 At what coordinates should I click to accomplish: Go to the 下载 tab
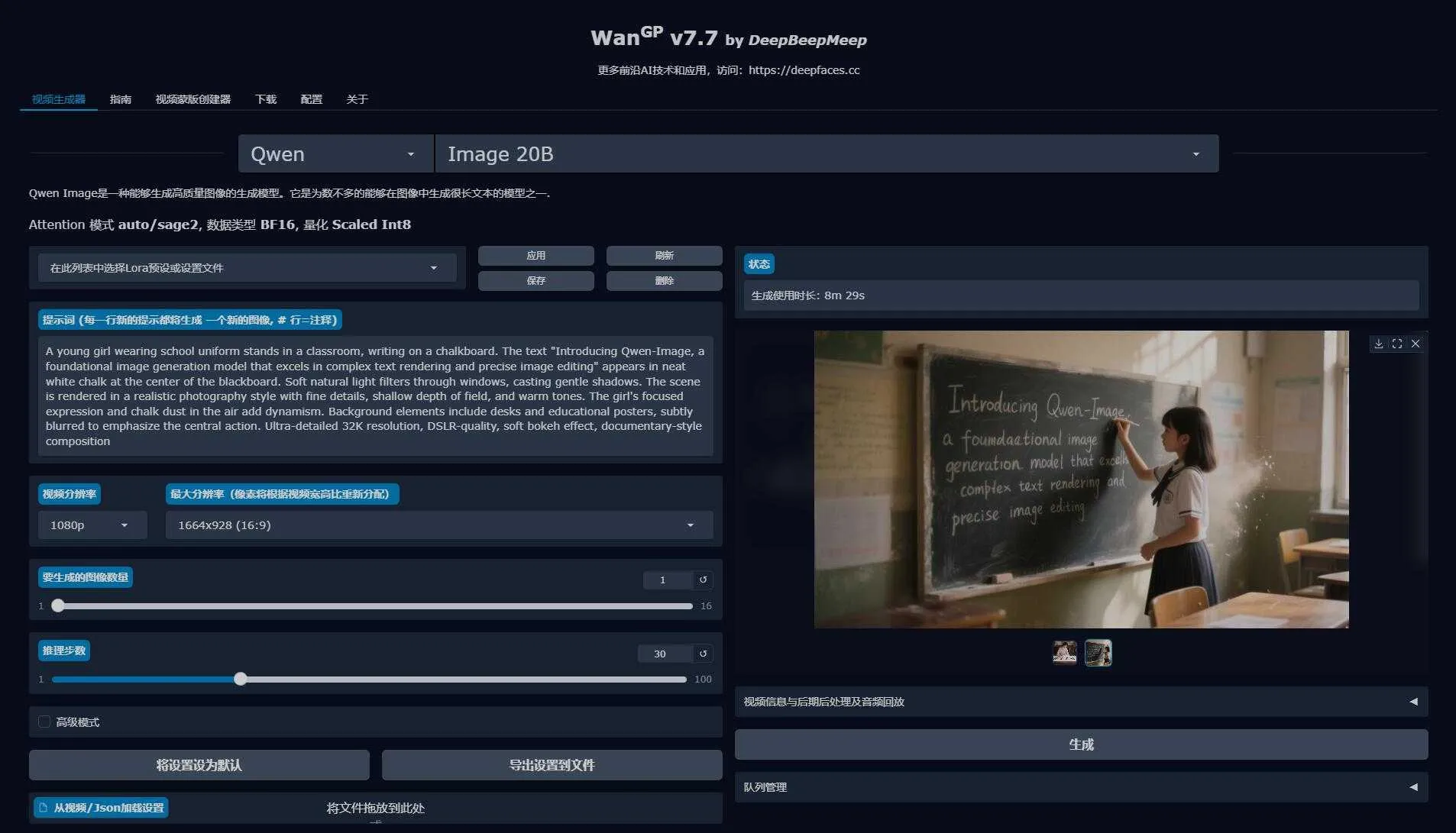click(266, 99)
